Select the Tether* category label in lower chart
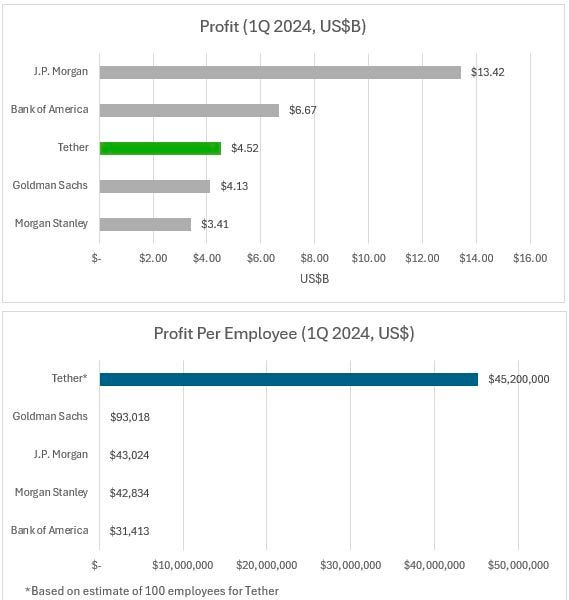Image resolution: width=569 pixels, height=600 pixels. click(x=70, y=378)
